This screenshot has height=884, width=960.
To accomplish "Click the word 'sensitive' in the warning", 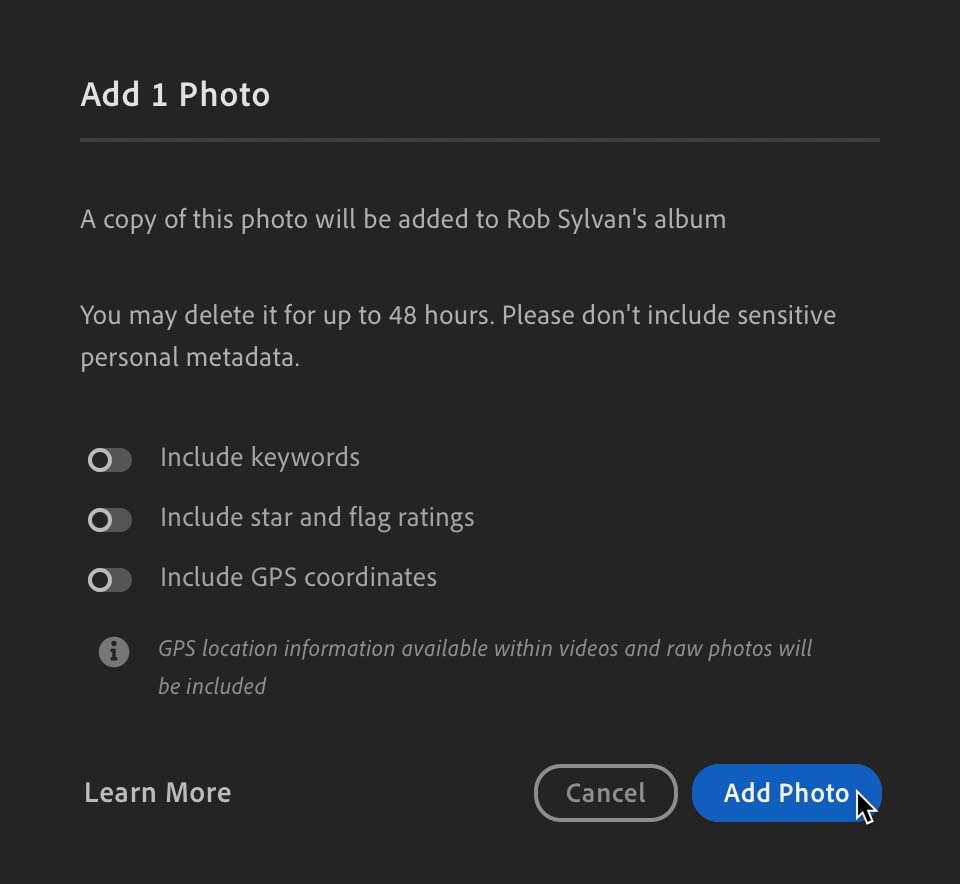I will tap(787, 316).
